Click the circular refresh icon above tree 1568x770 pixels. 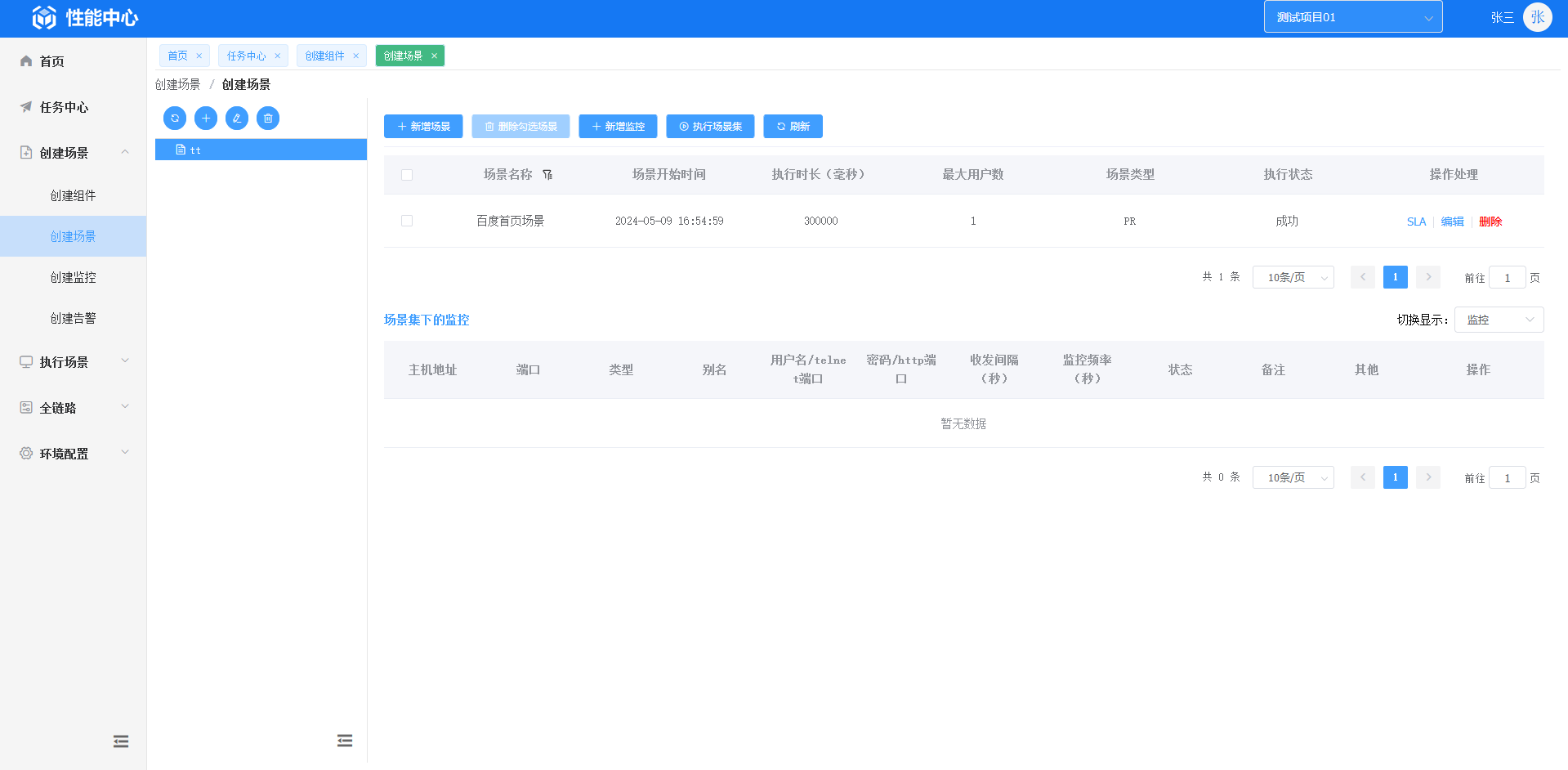click(175, 119)
